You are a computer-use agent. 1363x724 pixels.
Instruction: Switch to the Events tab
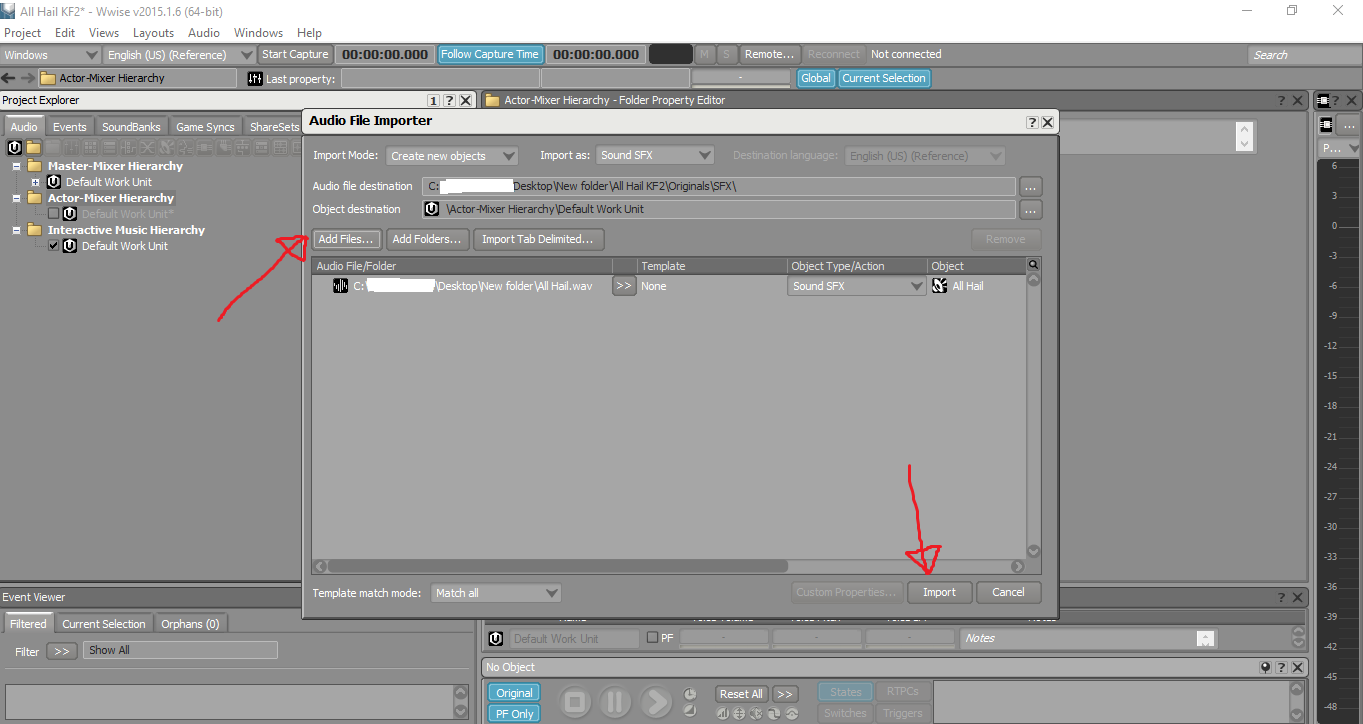coord(70,127)
